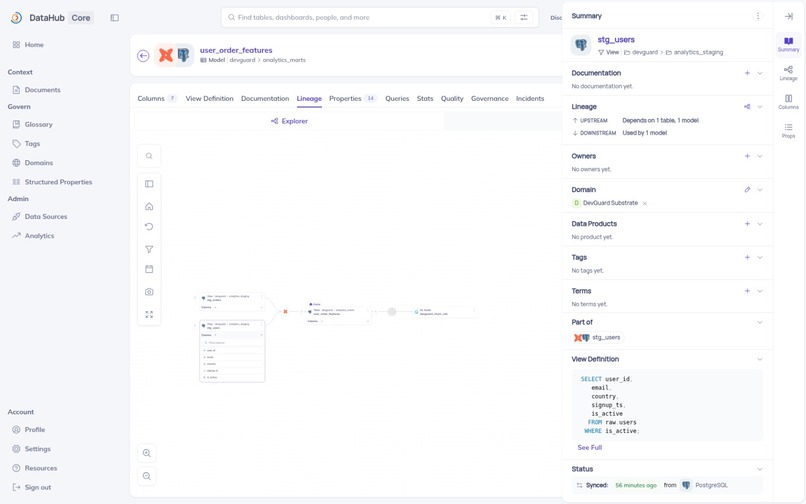Viewport: 806px width, 504px height.
Task: Open the stg_users Part of chip
Action: [597, 338]
